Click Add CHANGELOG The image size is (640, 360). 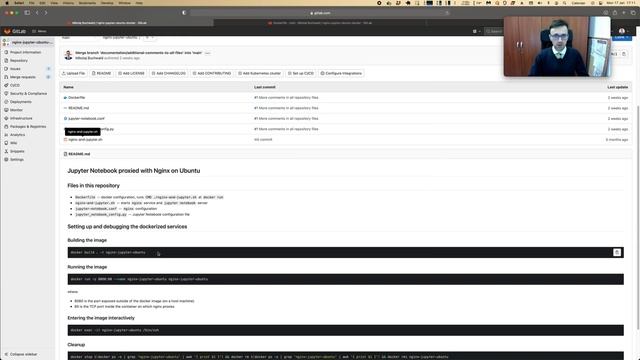point(169,73)
